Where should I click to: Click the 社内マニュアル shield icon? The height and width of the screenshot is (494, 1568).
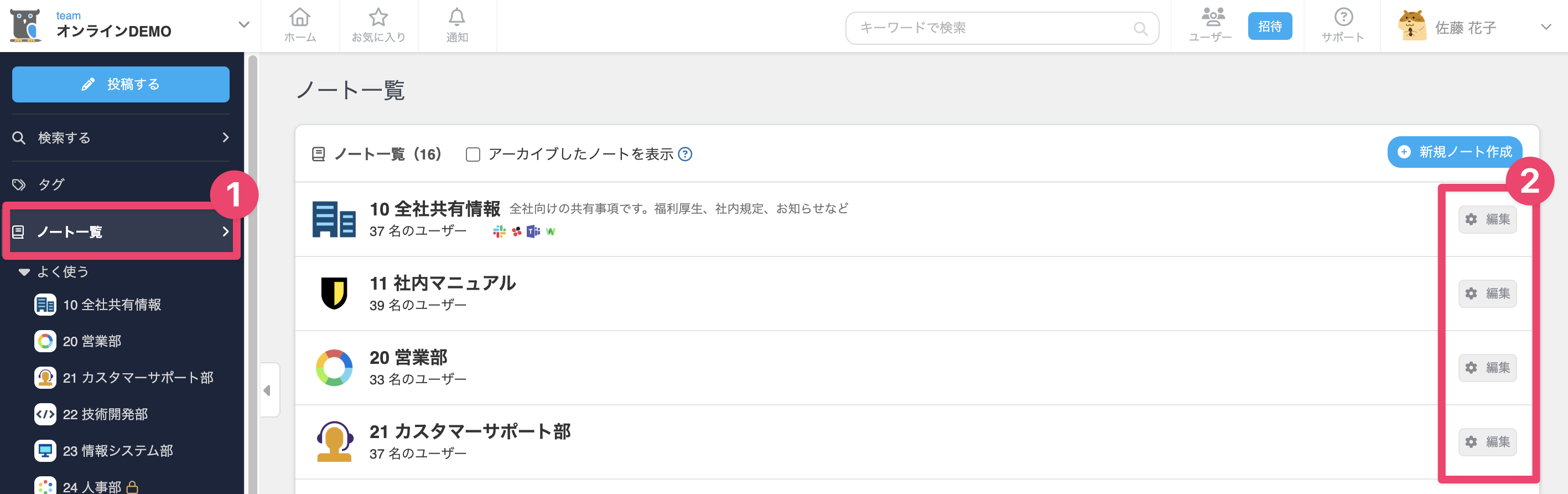[x=334, y=293]
